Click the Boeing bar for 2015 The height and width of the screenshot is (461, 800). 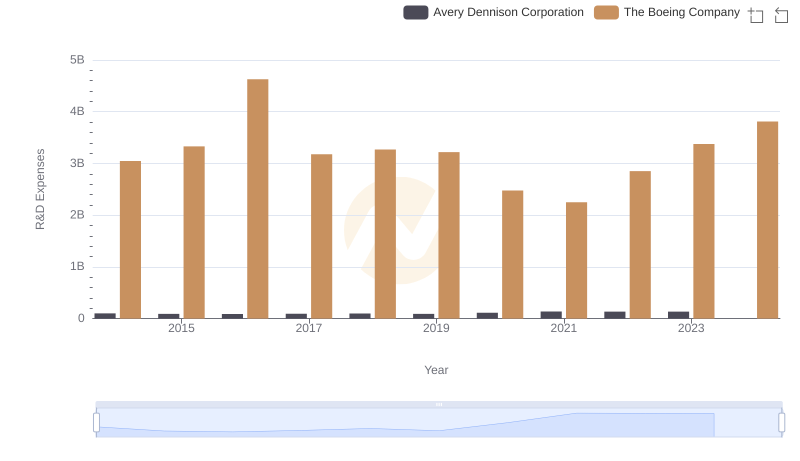pyautogui.click(x=194, y=233)
